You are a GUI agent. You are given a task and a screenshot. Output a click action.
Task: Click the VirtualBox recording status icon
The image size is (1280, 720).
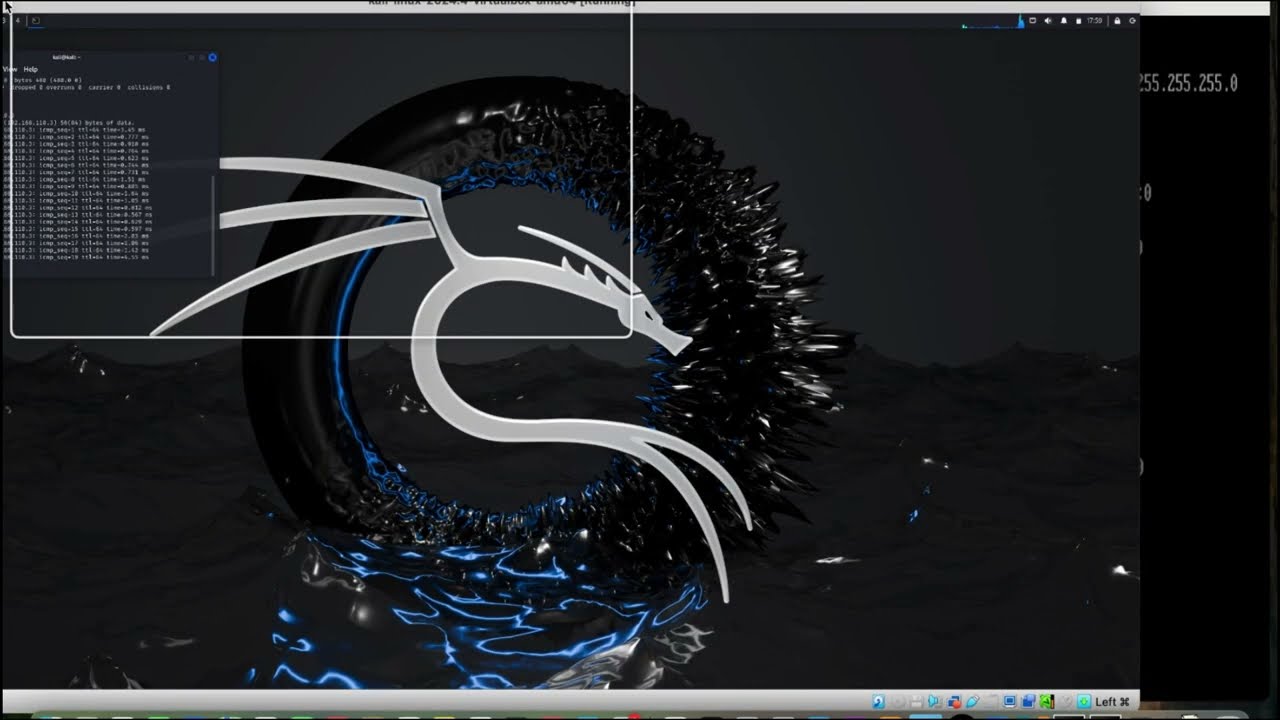pyautogui.click(x=1028, y=701)
